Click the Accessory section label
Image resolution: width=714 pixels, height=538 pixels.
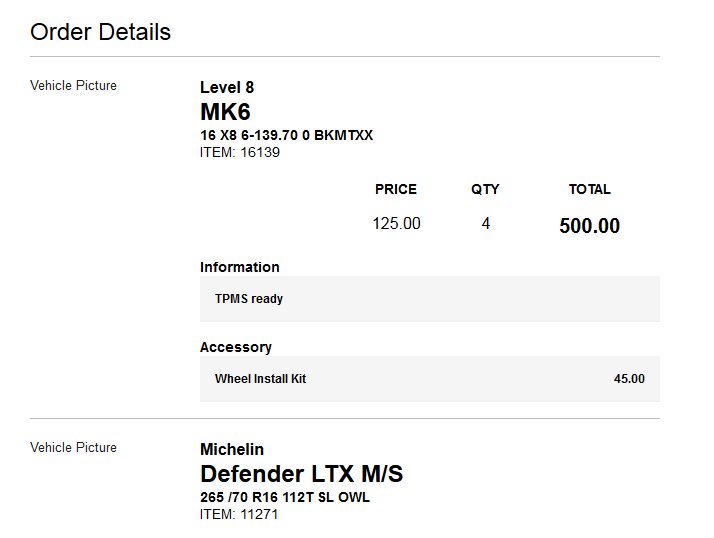point(235,347)
